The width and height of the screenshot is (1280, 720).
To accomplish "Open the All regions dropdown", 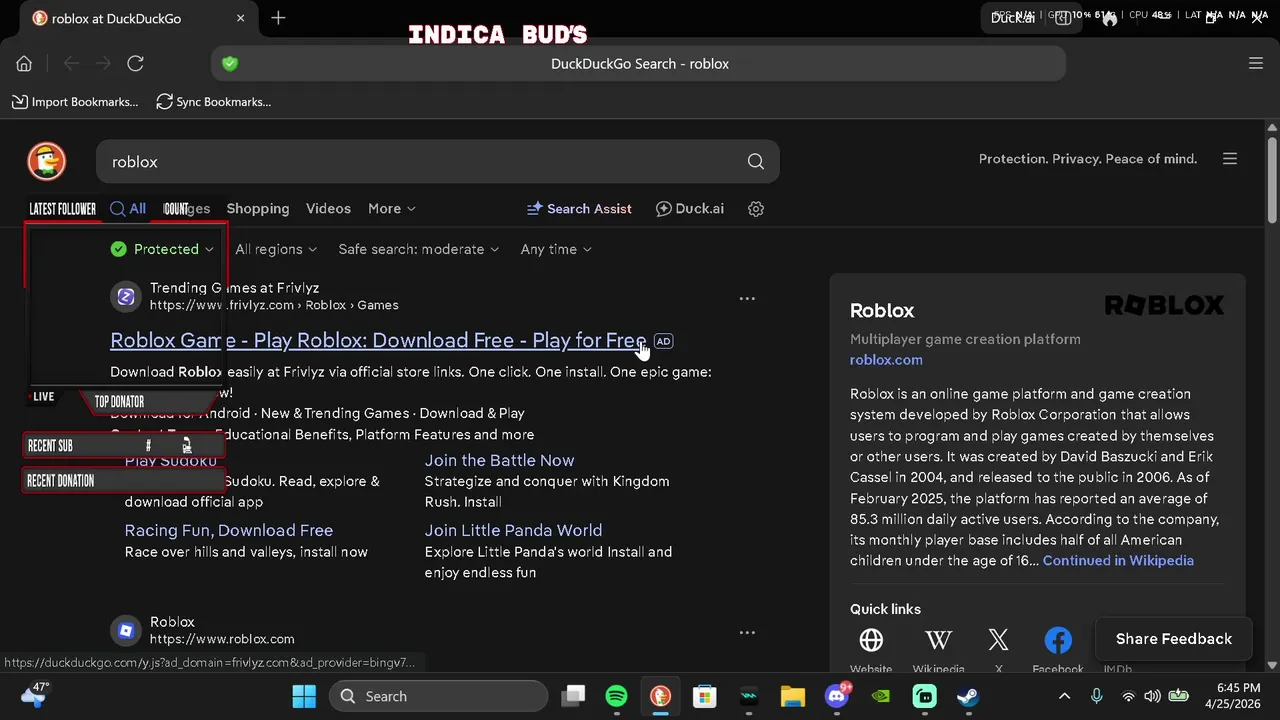I will click(276, 249).
